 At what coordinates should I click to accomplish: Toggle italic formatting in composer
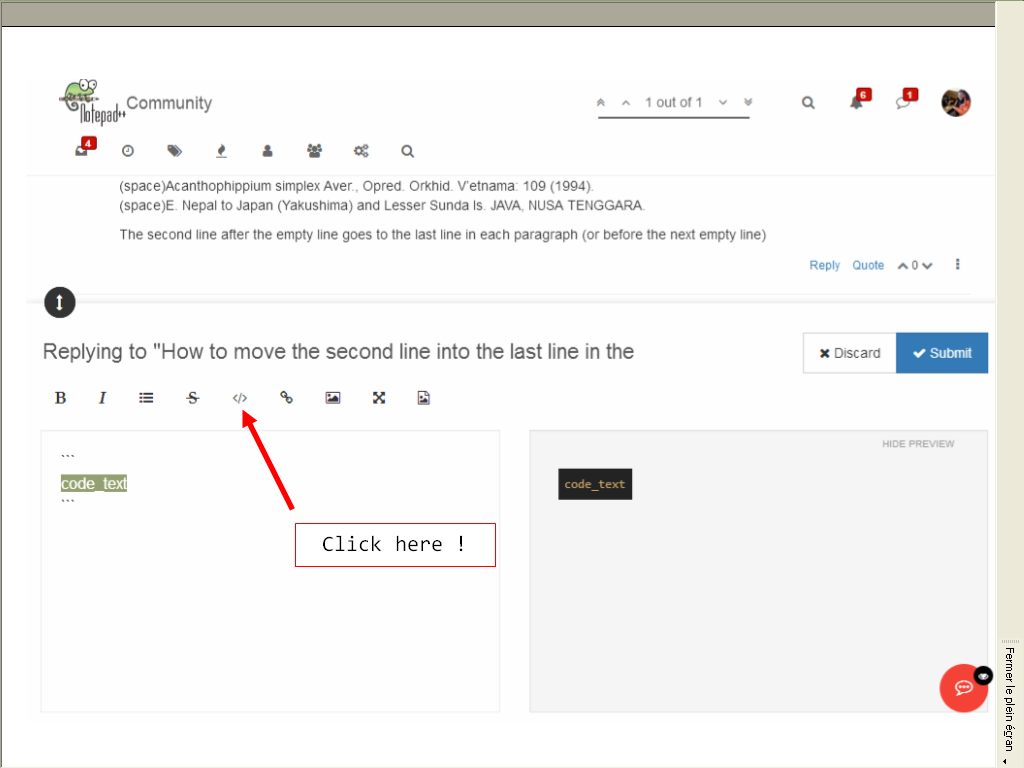(x=102, y=398)
